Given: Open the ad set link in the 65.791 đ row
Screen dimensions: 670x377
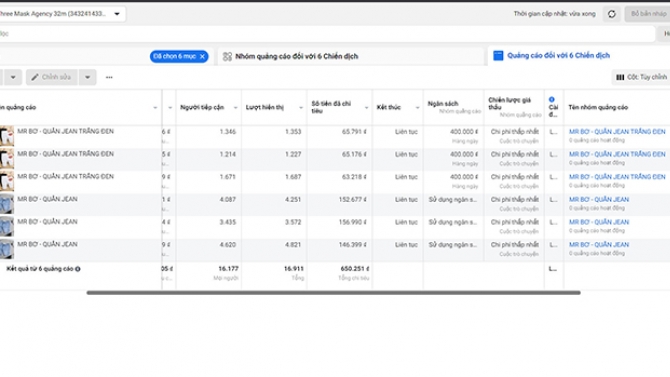Looking at the screenshot, I should coord(617,132).
